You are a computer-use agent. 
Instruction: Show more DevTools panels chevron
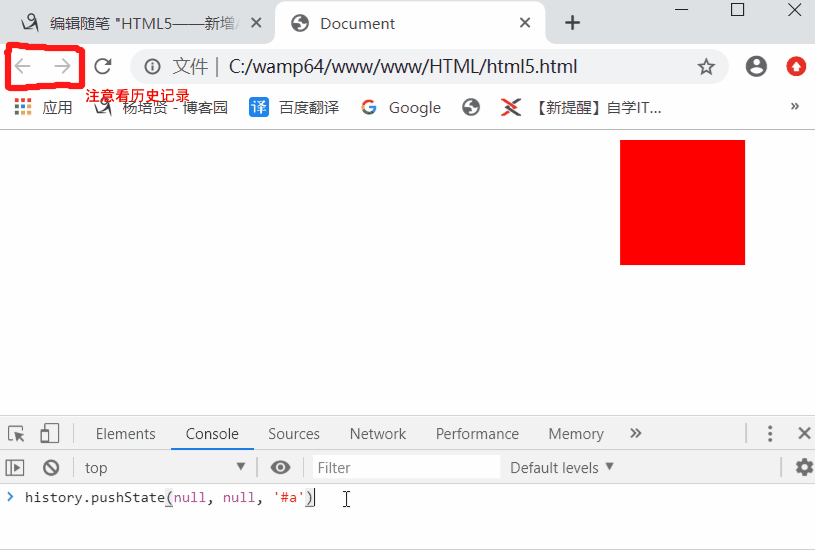pos(635,433)
